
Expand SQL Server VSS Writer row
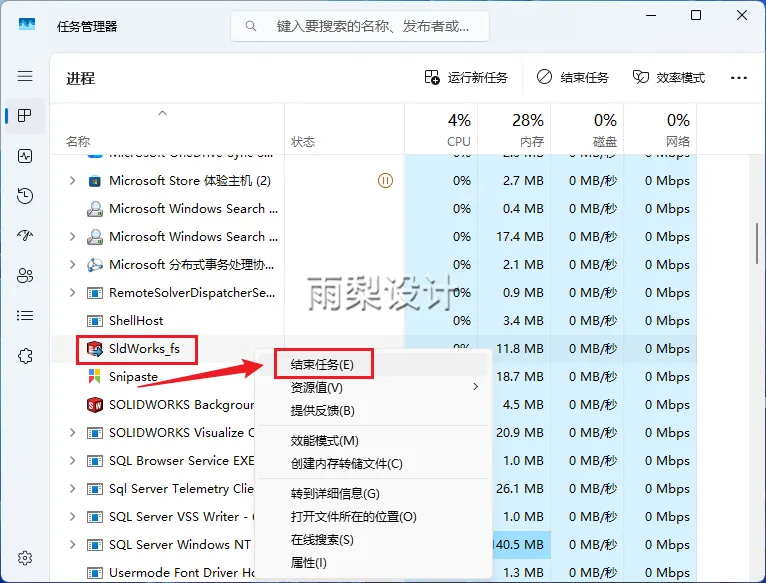[x=72, y=517]
